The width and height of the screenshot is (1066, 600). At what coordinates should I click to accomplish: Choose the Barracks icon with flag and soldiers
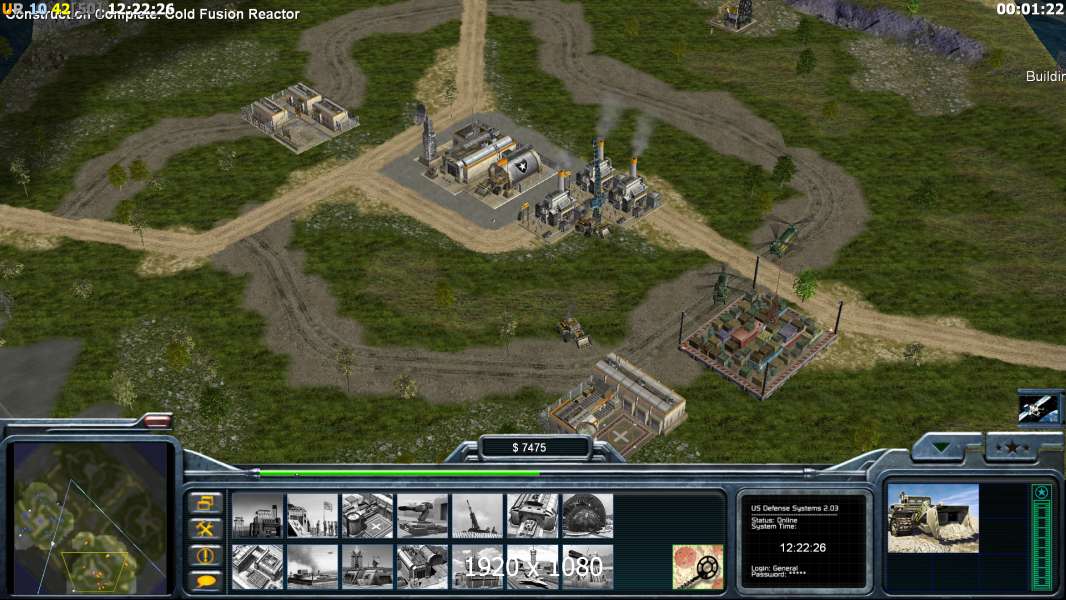coord(312,516)
